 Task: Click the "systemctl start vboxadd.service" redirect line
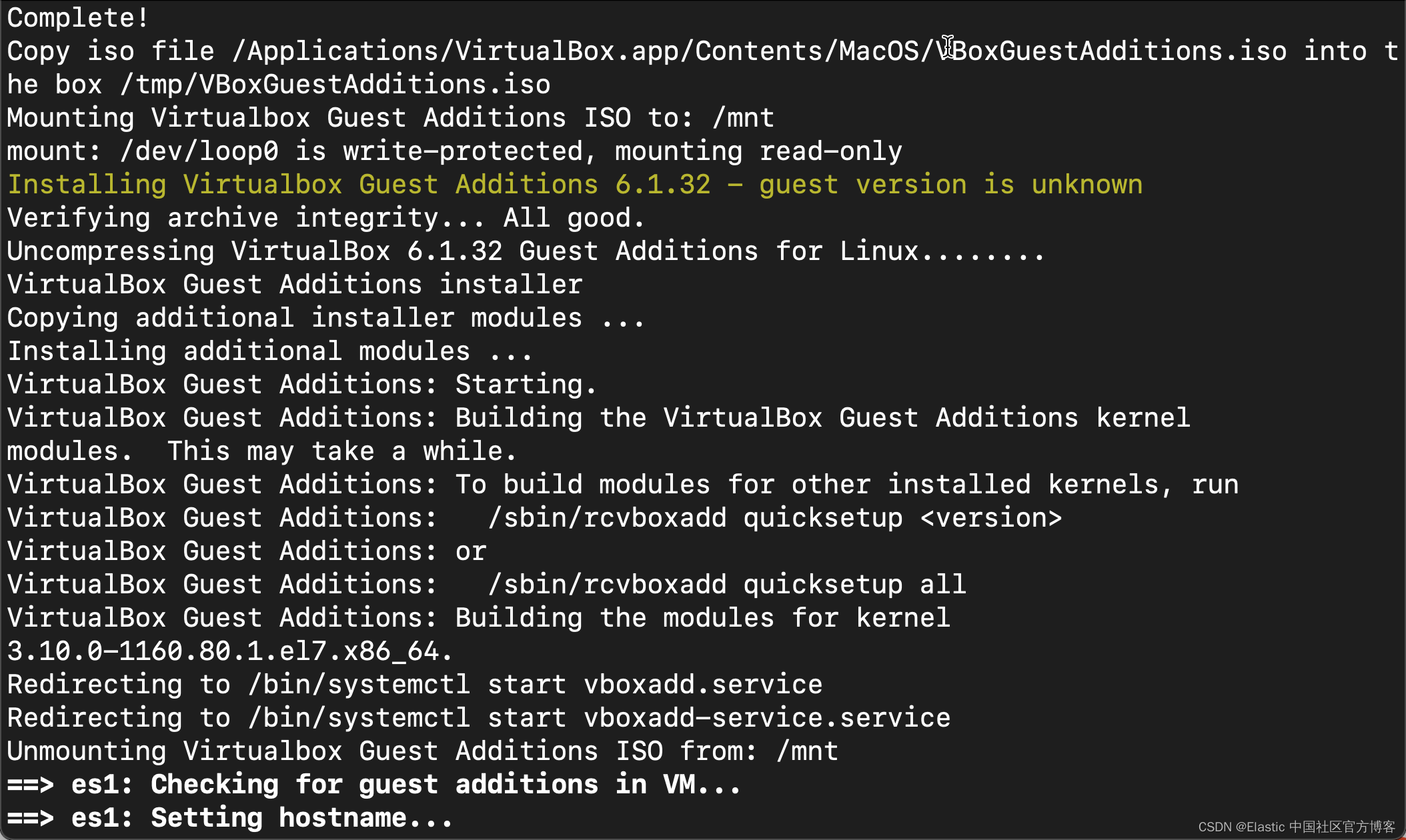click(x=414, y=685)
